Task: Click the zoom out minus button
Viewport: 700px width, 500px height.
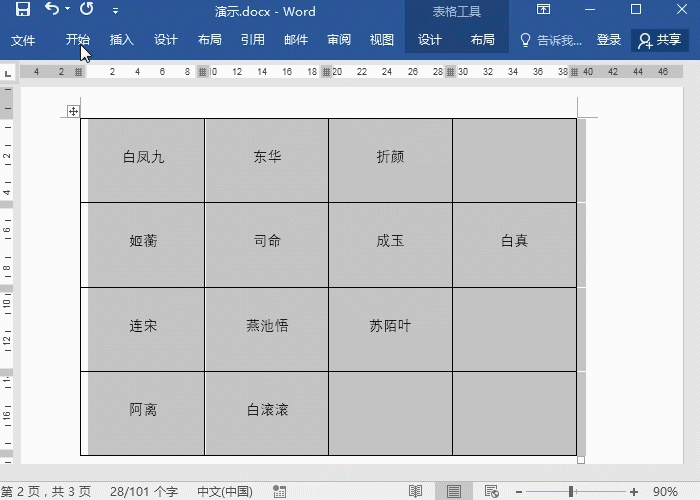Action: coord(519,492)
